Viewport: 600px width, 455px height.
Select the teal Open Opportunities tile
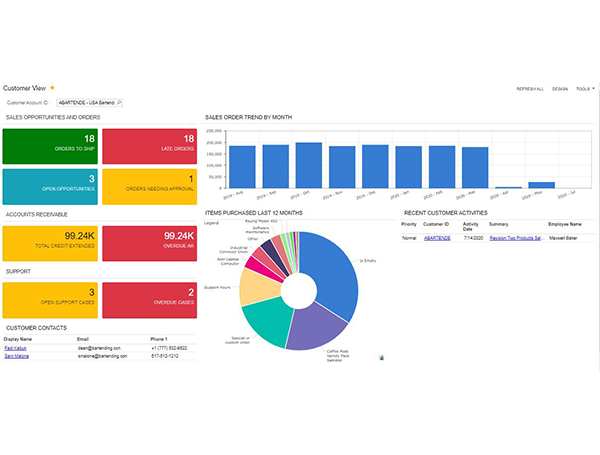(x=50, y=187)
